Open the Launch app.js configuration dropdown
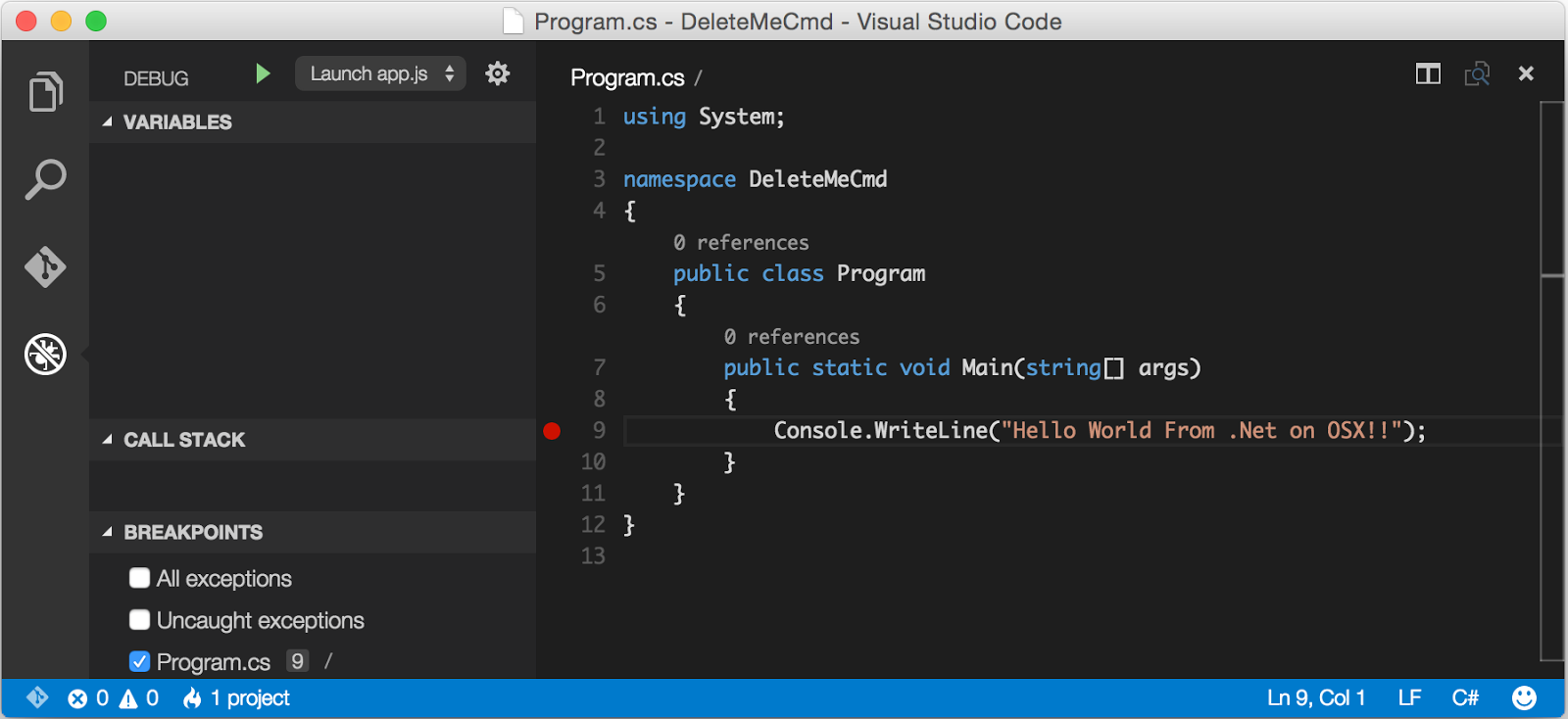The image size is (1568, 719). (x=380, y=73)
